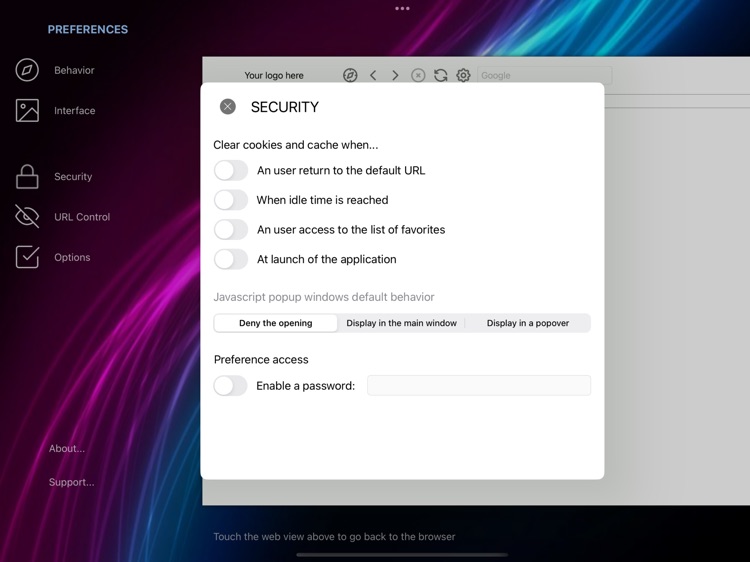Tap the three dots at top of screen

[402, 8]
